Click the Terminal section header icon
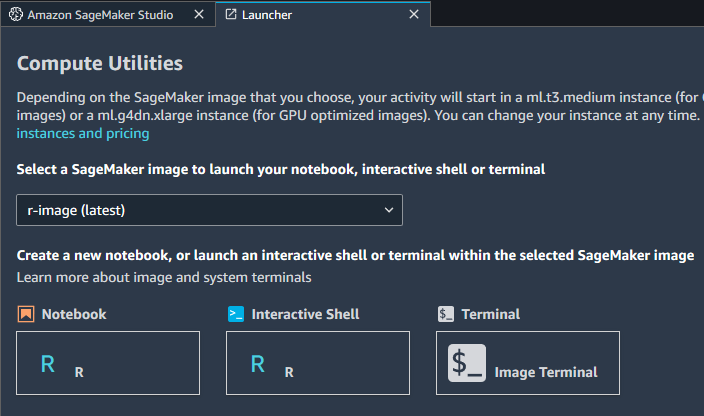This screenshot has width=704, height=416. click(x=446, y=314)
